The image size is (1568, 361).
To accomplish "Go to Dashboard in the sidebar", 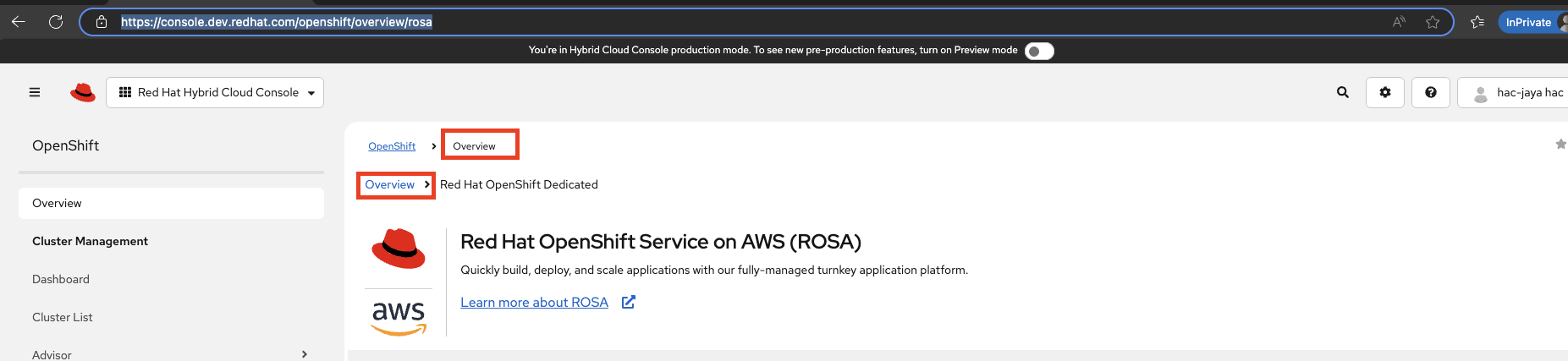I will (61, 279).
